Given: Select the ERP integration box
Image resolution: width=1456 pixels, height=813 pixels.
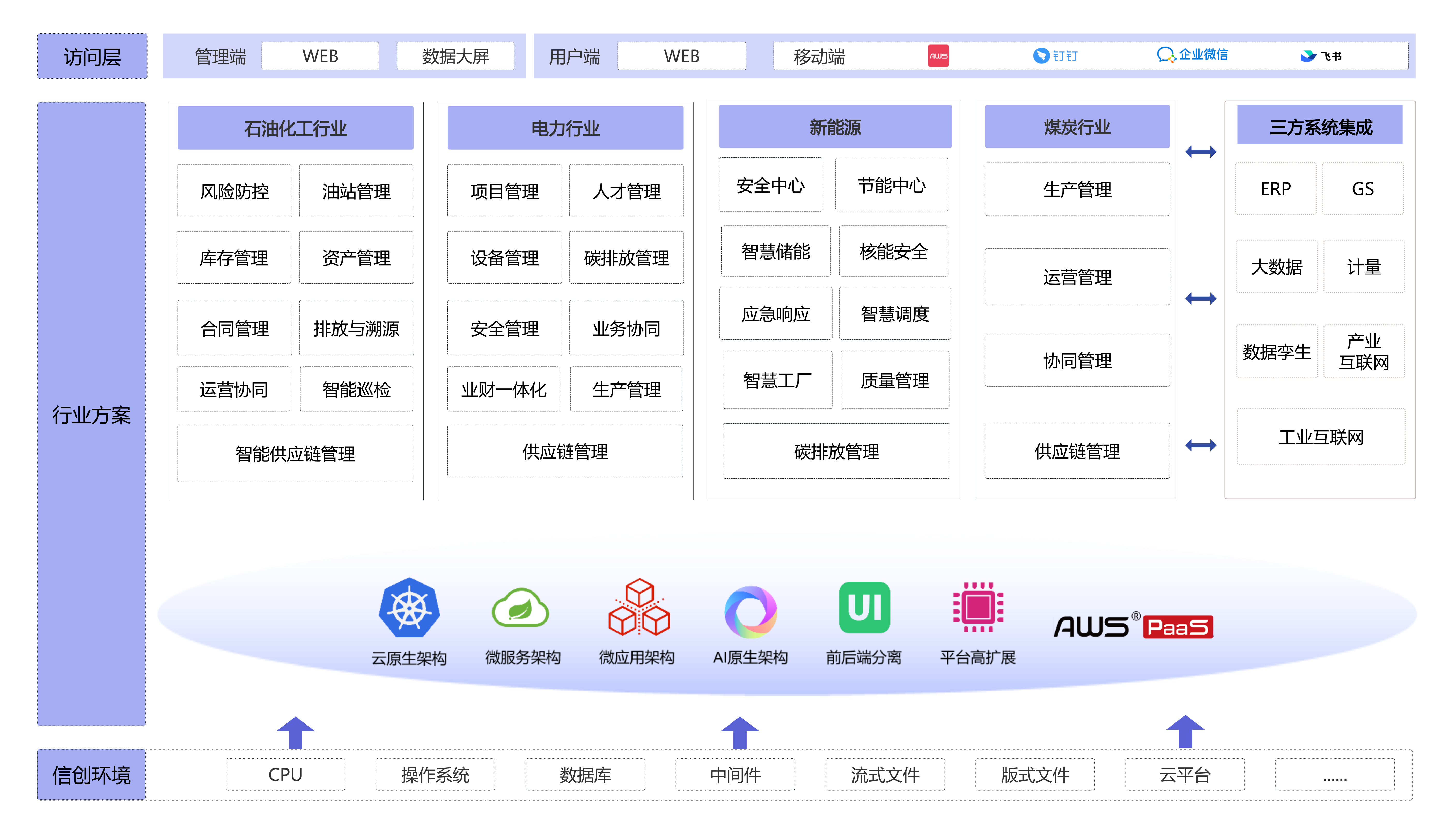Looking at the screenshot, I should pos(1276,189).
